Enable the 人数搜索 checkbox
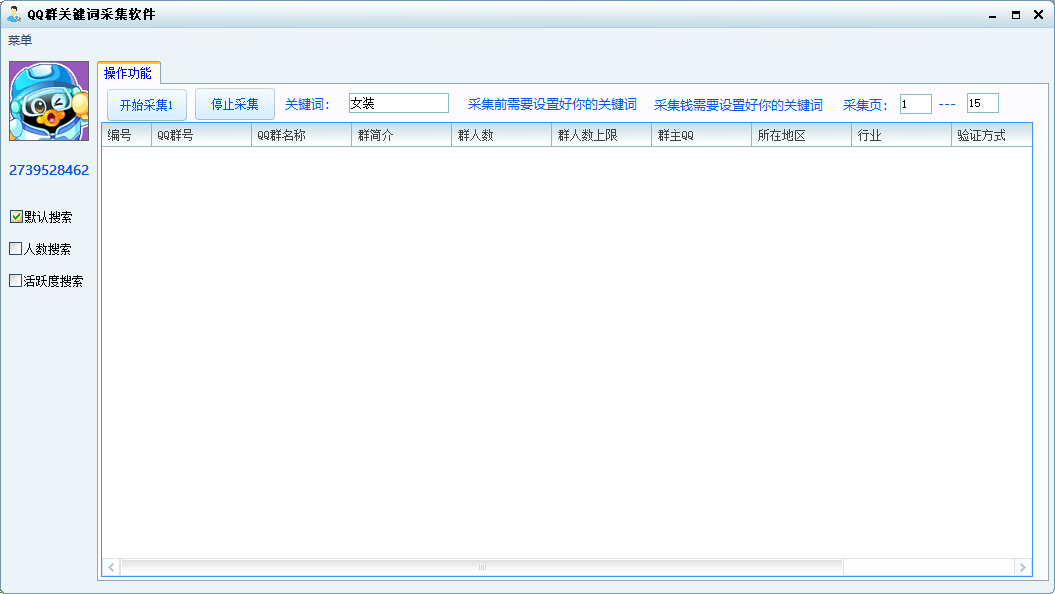1055x594 pixels. point(16,249)
